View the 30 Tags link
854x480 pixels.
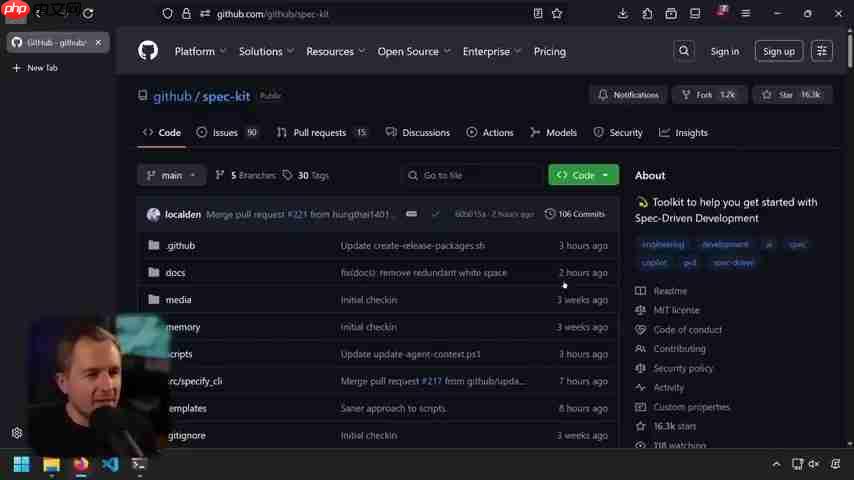pyautogui.click(x=306, y=175)
